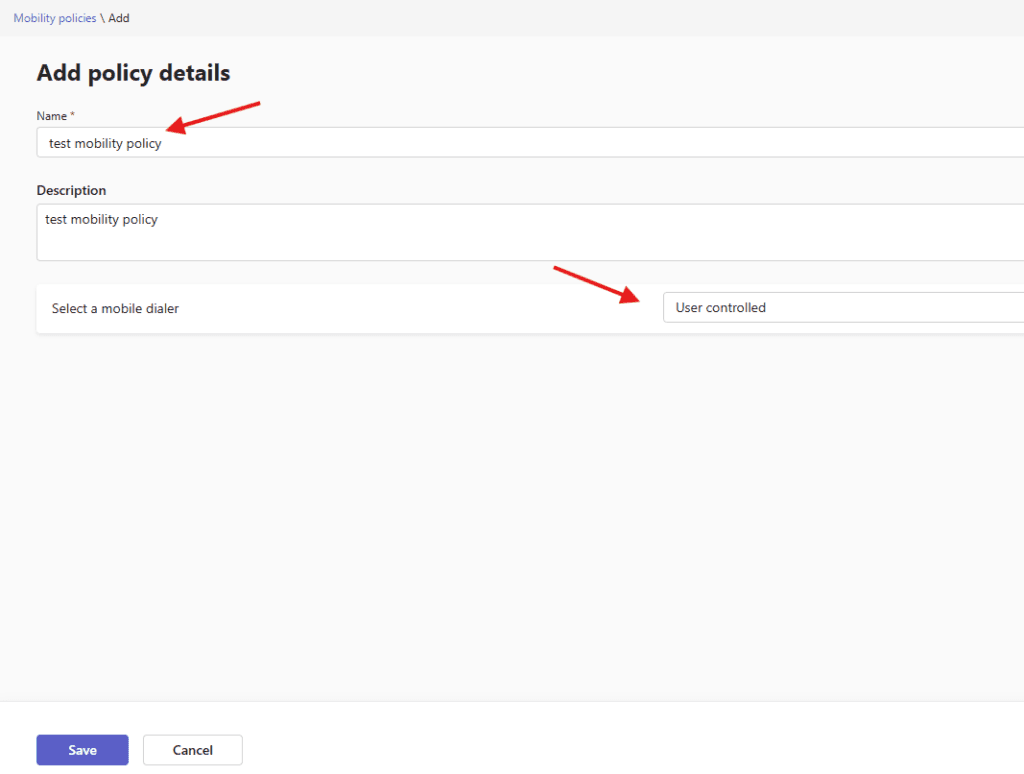The height and width of the screenshot is (774, 1024).
Task: Click the red arrow pointing at Name field
Action: pos(213,114)
